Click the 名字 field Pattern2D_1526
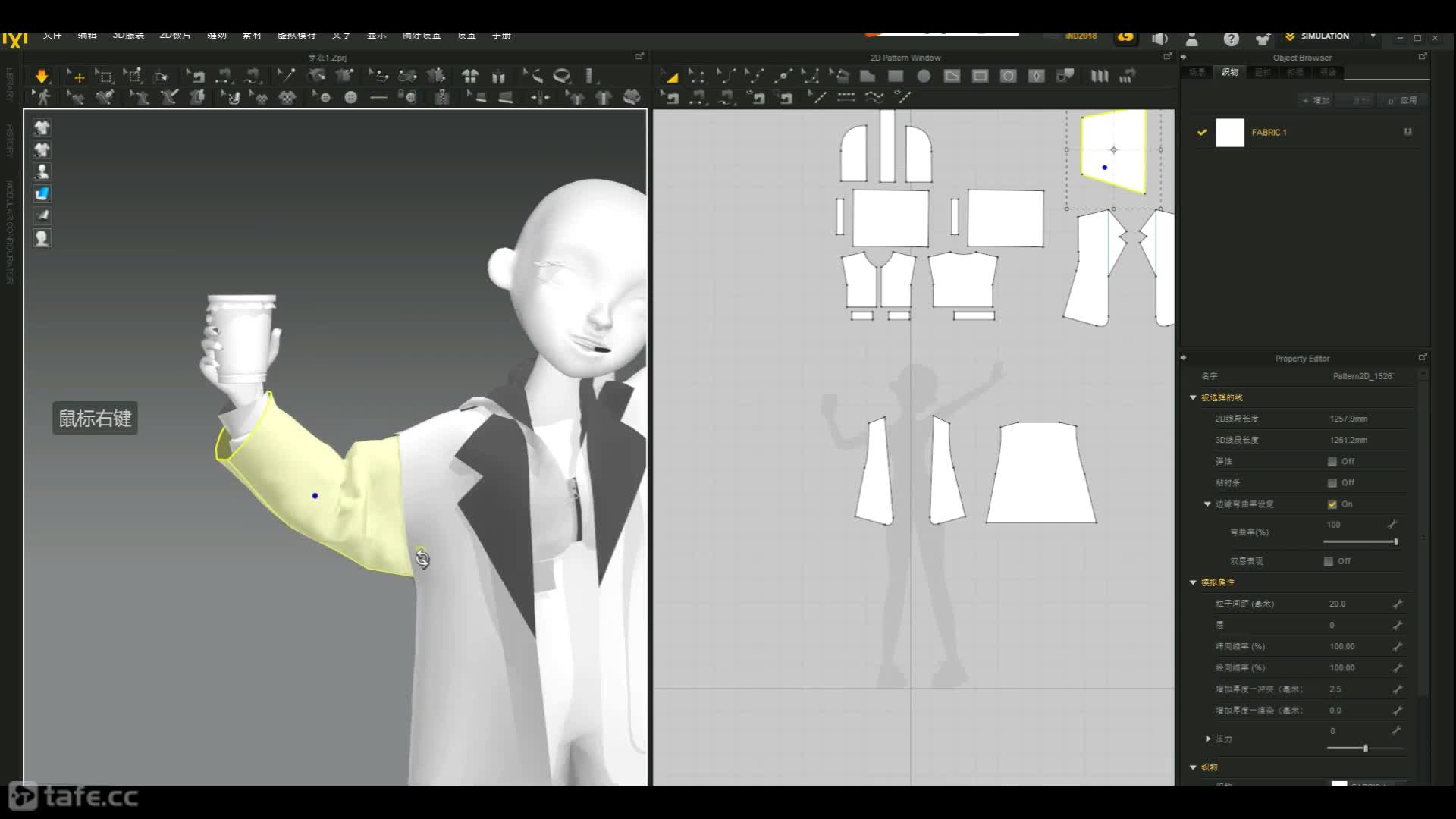The width and height of the screenshot is (1456, 819). pos(1363,376)
